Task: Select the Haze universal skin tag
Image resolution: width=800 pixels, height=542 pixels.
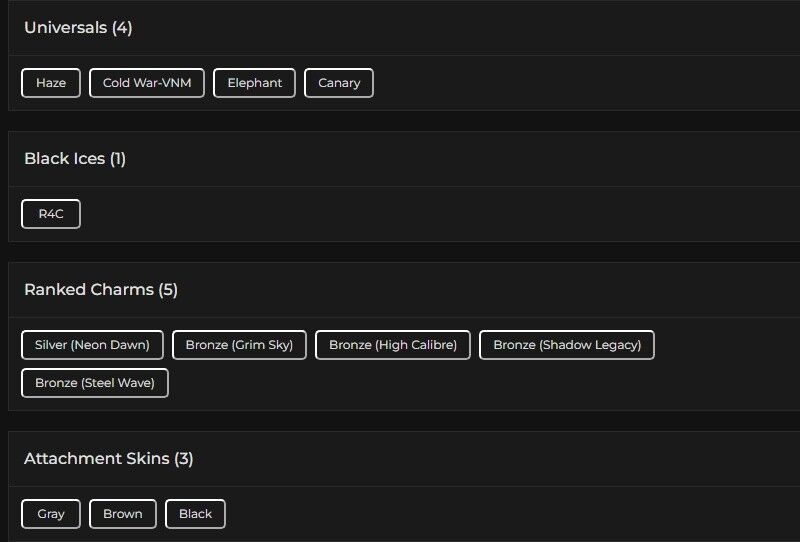Action: coord(51,83)
